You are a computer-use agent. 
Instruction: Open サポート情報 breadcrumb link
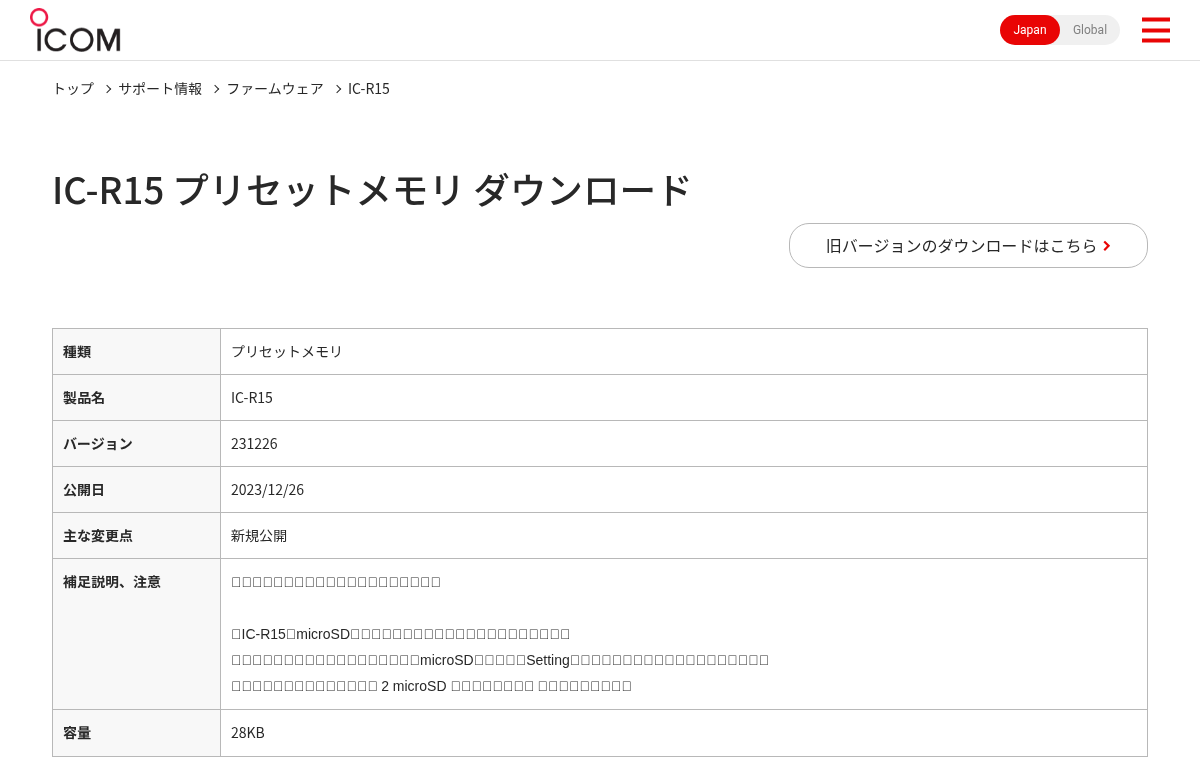[x=160, y=88]
